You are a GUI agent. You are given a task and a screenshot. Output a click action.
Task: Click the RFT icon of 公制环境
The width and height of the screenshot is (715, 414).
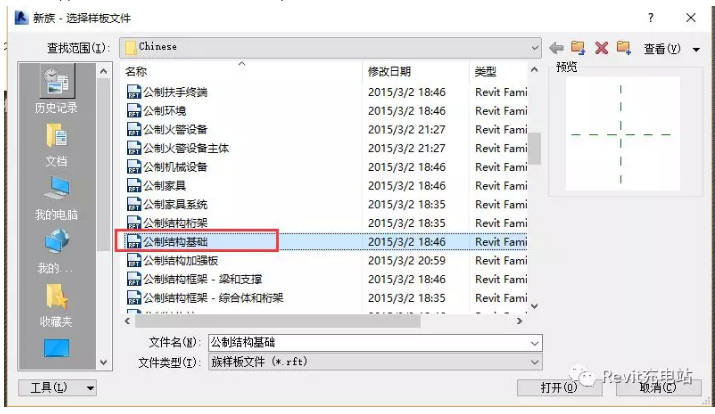pyautogui.click(x=134, y=111)
